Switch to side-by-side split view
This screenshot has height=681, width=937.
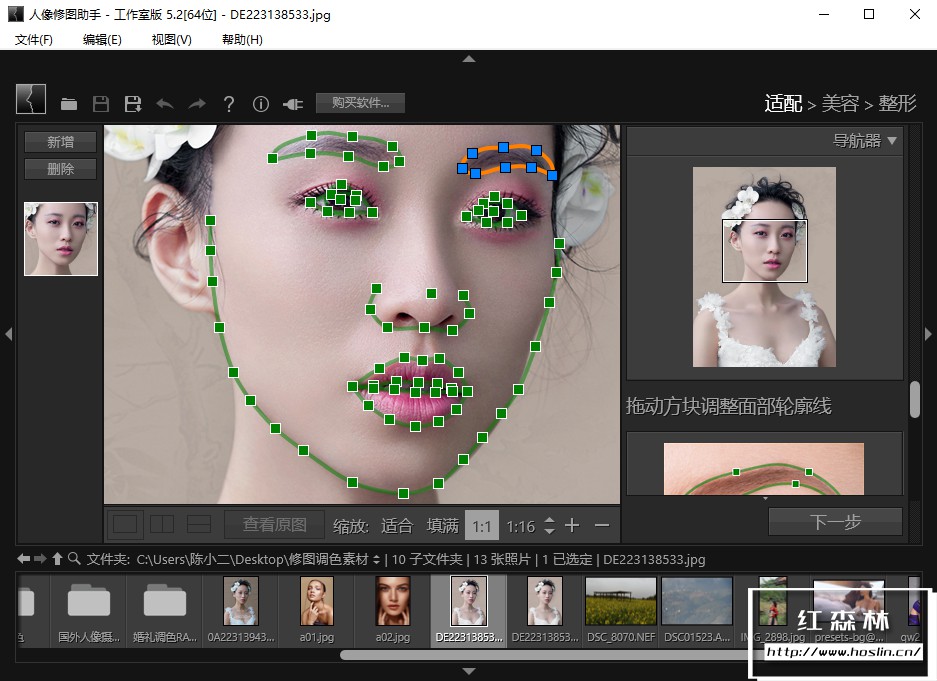point(161,524)
